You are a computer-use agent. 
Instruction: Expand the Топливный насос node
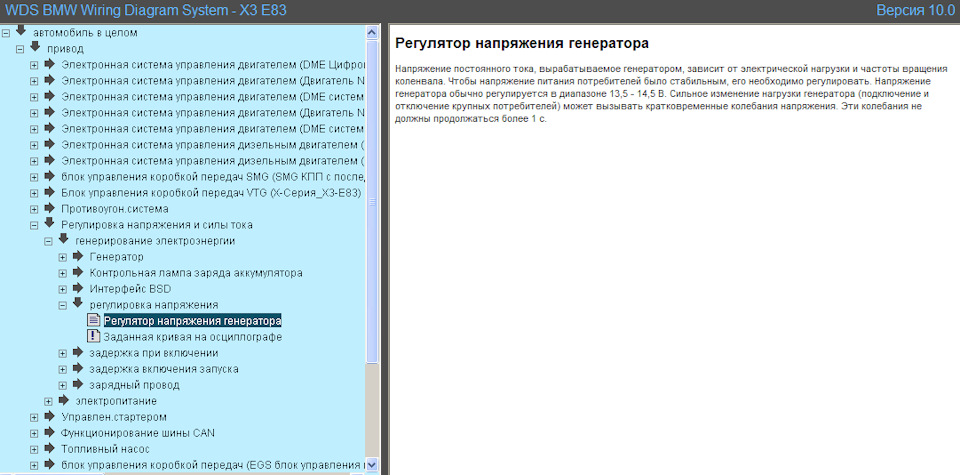tap(34, 450)
